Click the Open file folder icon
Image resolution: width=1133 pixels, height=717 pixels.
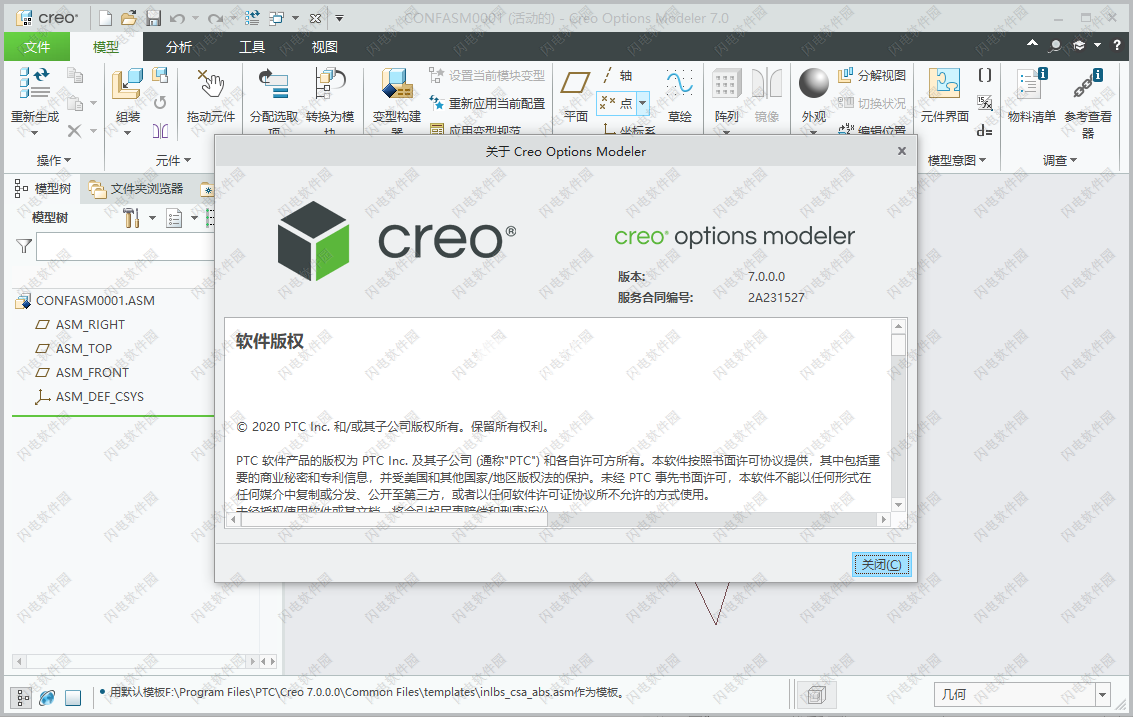coord(129,18)
